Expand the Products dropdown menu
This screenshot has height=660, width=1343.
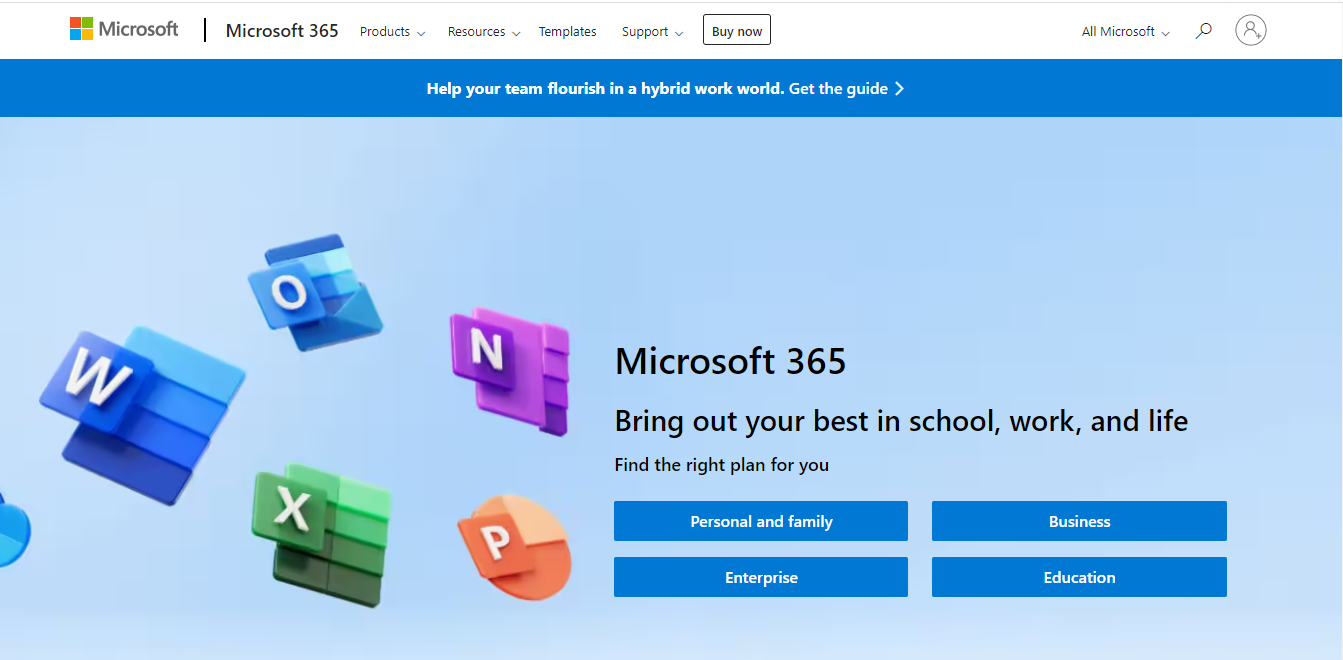pyautogui.click(x=392, y=32)
